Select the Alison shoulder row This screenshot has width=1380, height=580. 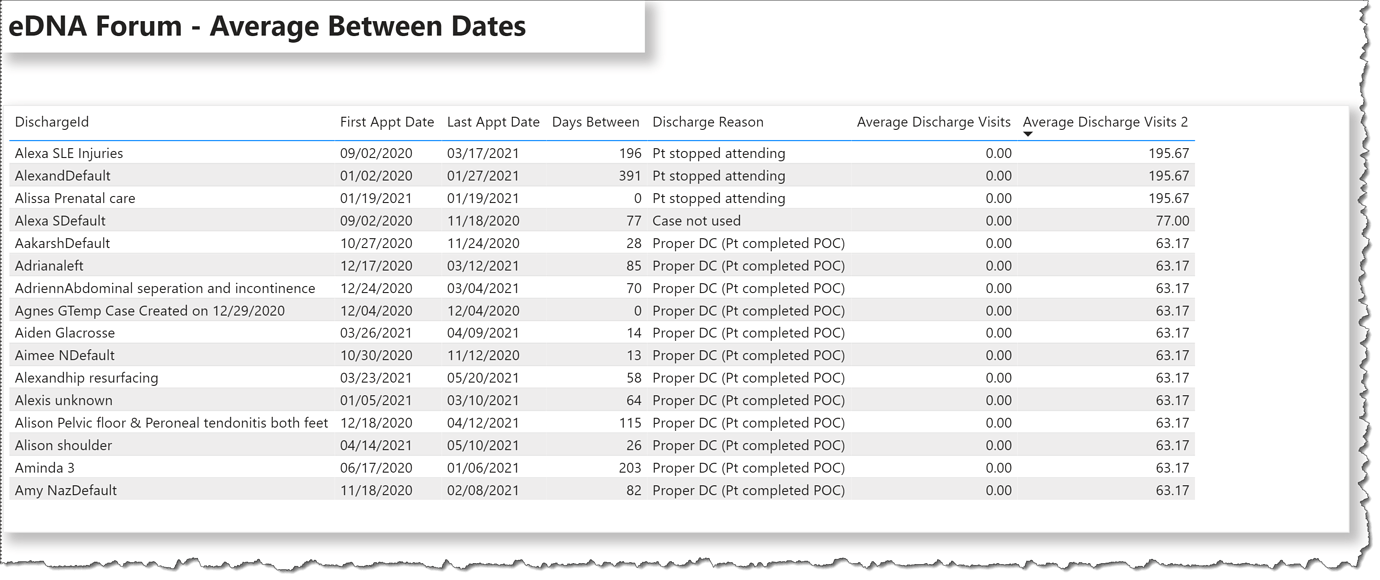[x=63, y=445]
